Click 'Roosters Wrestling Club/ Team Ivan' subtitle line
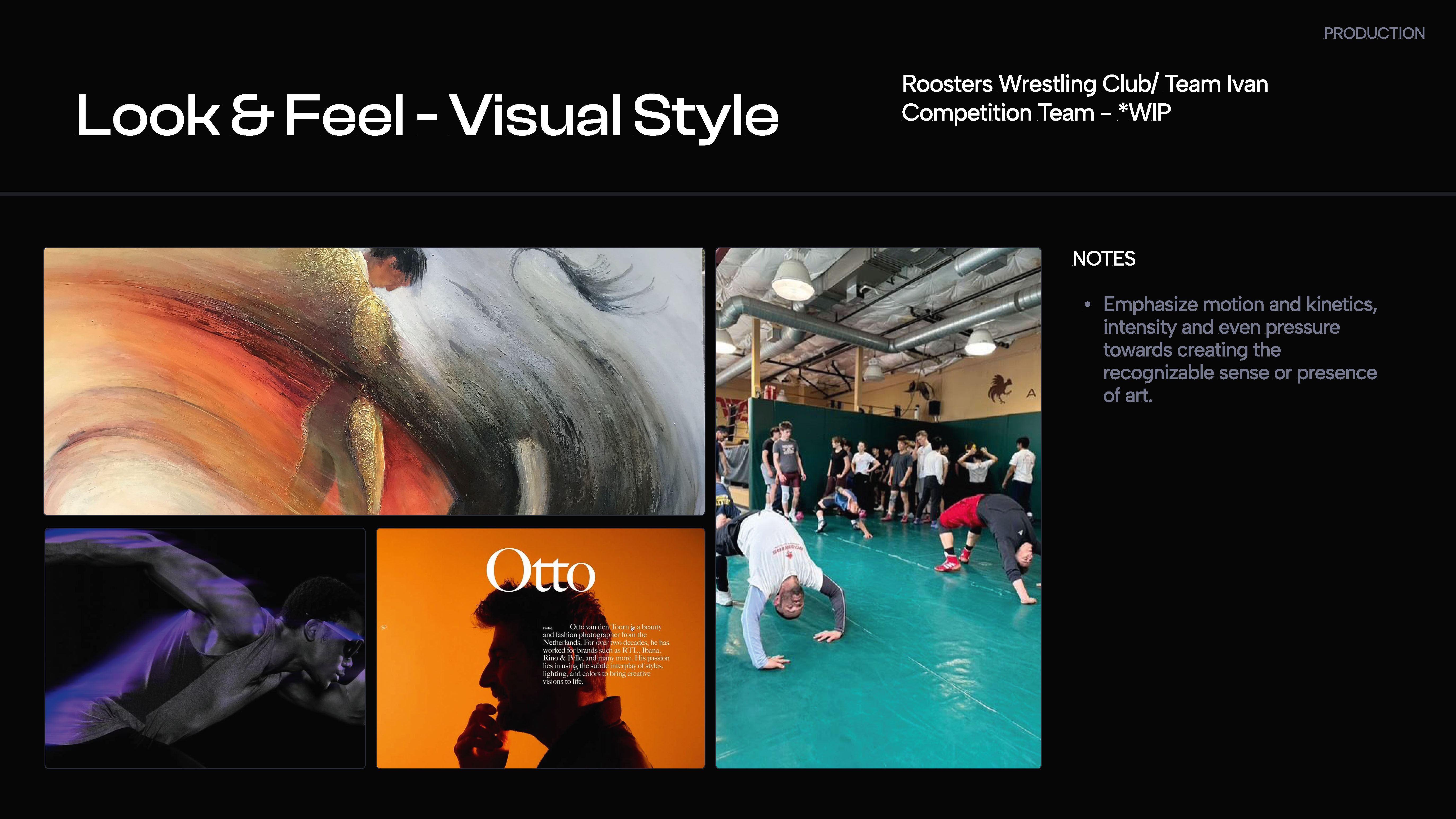 (x=1085, y=84)
